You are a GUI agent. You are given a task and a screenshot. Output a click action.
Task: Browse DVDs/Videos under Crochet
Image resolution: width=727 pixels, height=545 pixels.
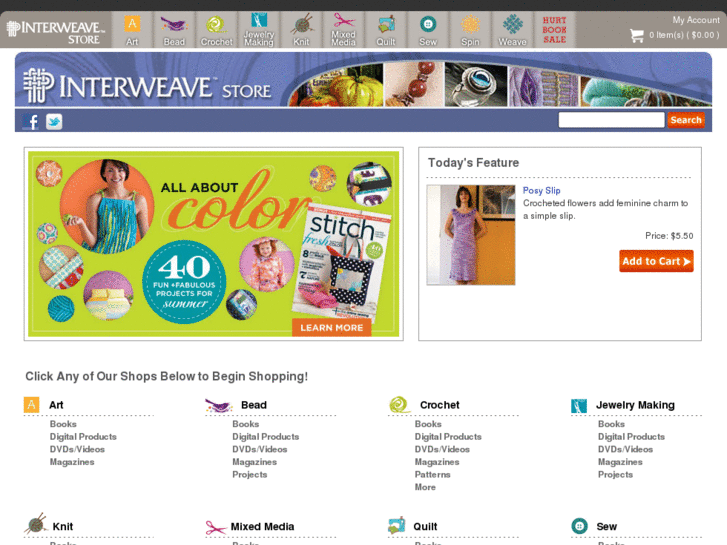442,449
